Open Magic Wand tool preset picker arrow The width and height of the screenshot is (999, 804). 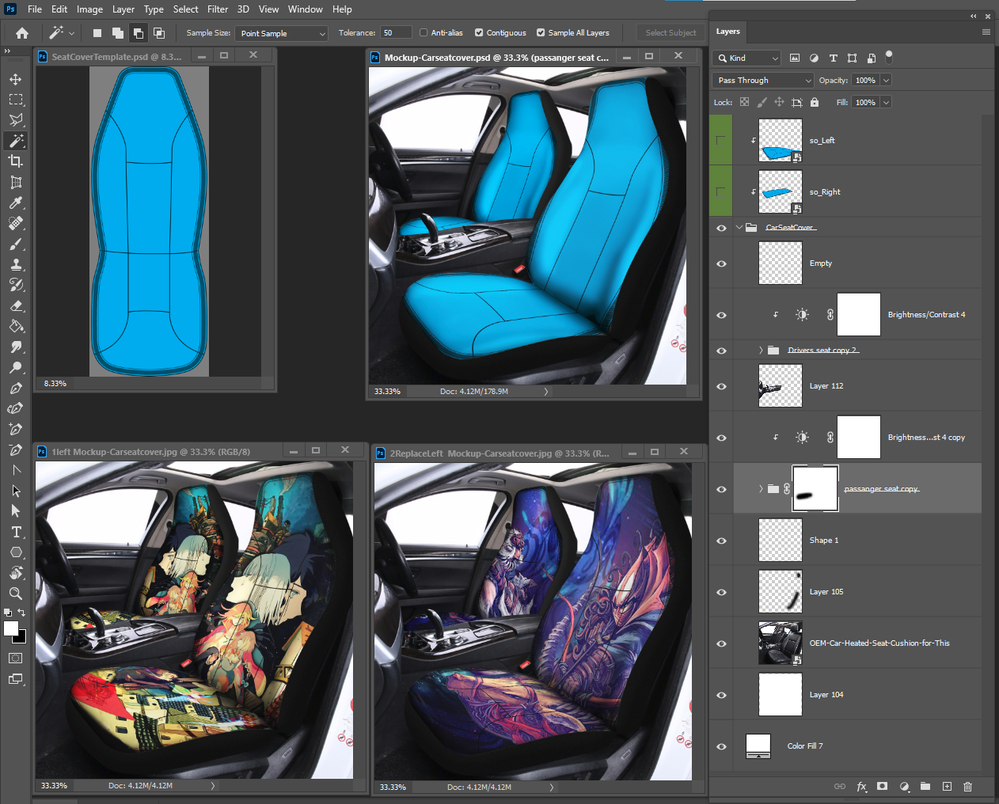pyautogui.click(x=71, y=33)
